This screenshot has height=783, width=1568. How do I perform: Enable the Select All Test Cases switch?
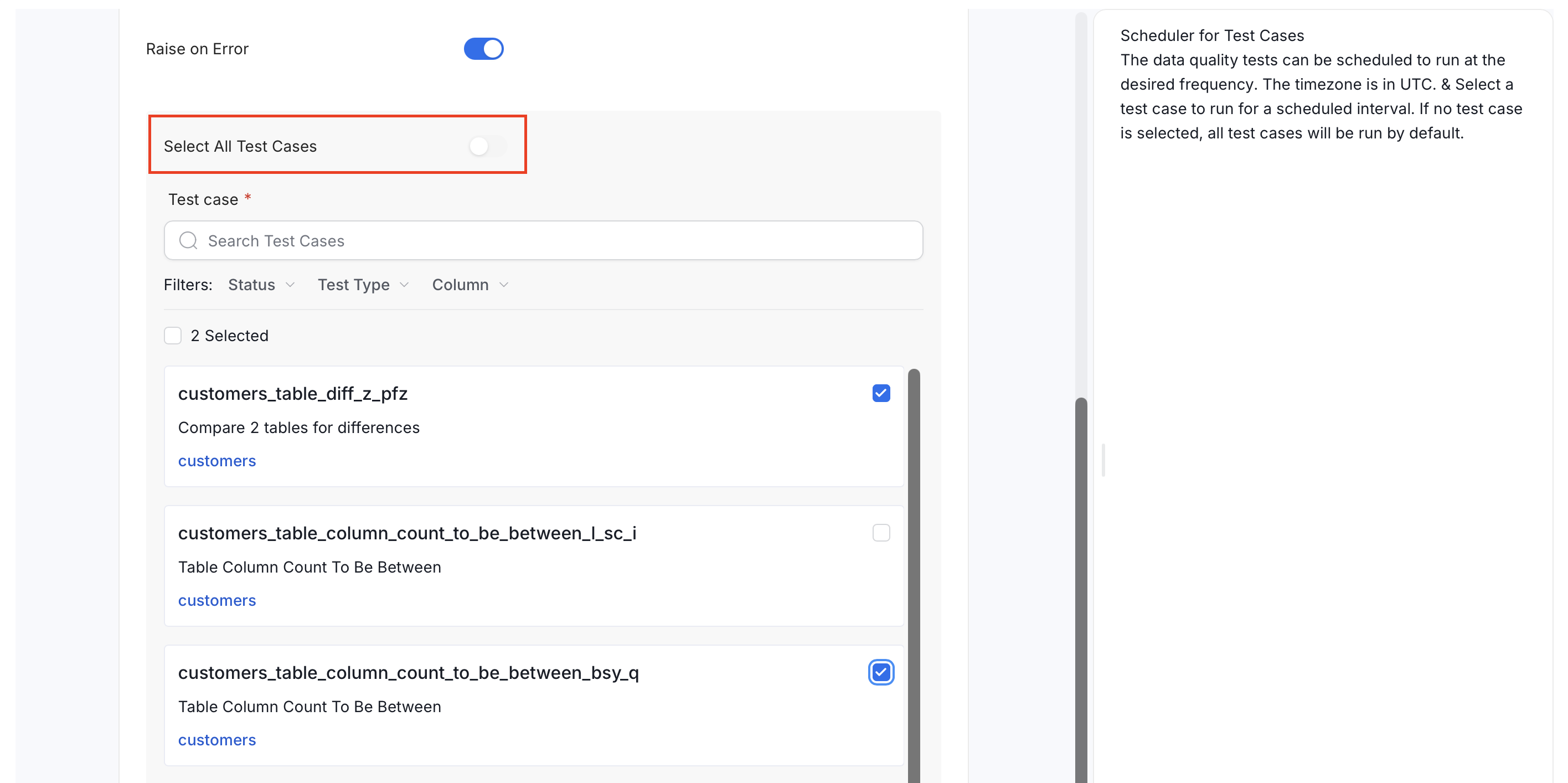(487, 146)
